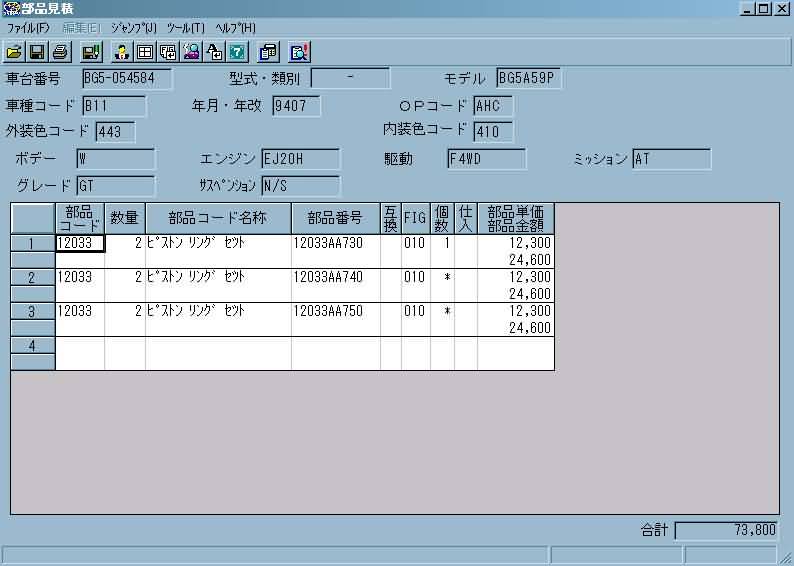Click the four-pane grid toolbar icon

point(145,52)
